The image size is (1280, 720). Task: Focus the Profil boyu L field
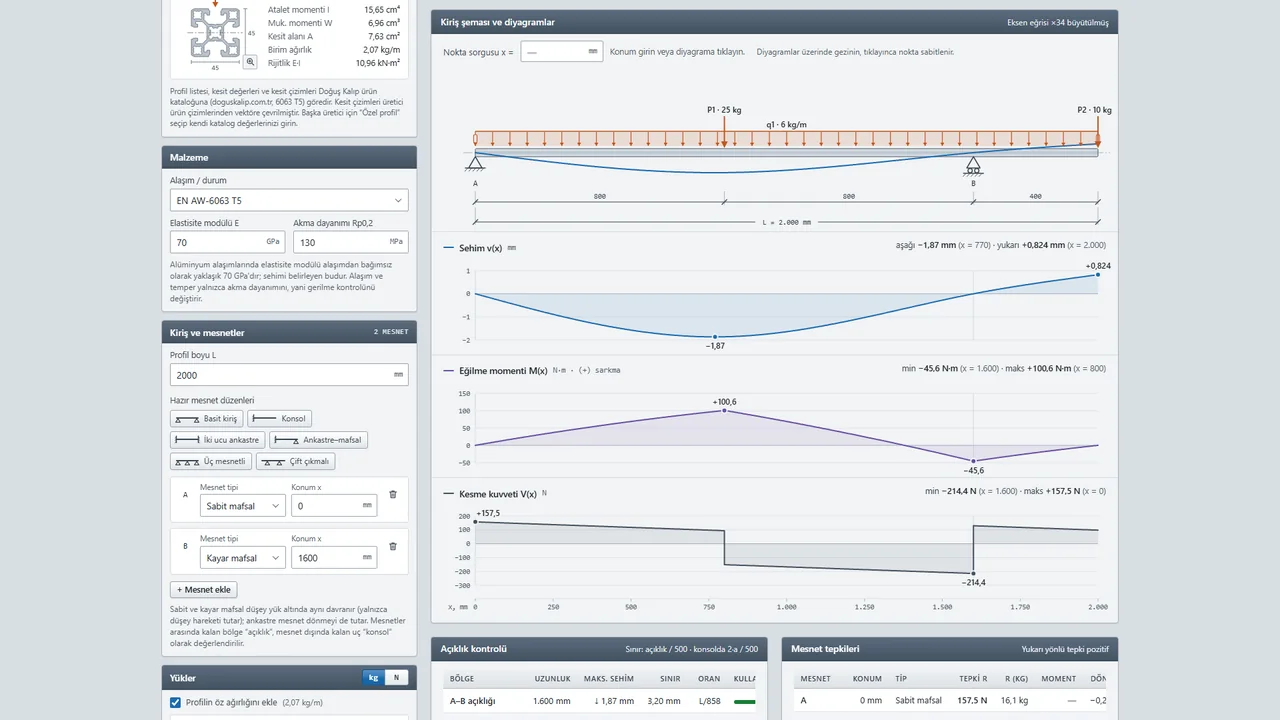tap(289, 375)
